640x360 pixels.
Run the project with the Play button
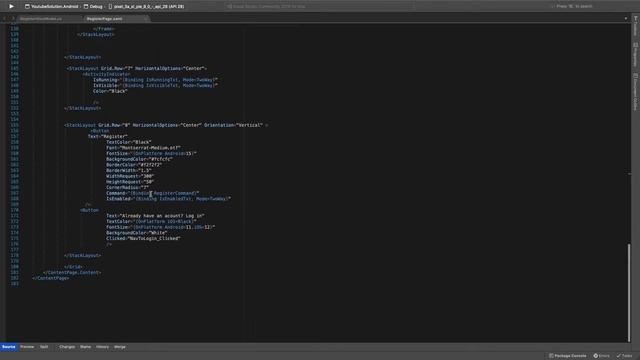click(11, 7)
